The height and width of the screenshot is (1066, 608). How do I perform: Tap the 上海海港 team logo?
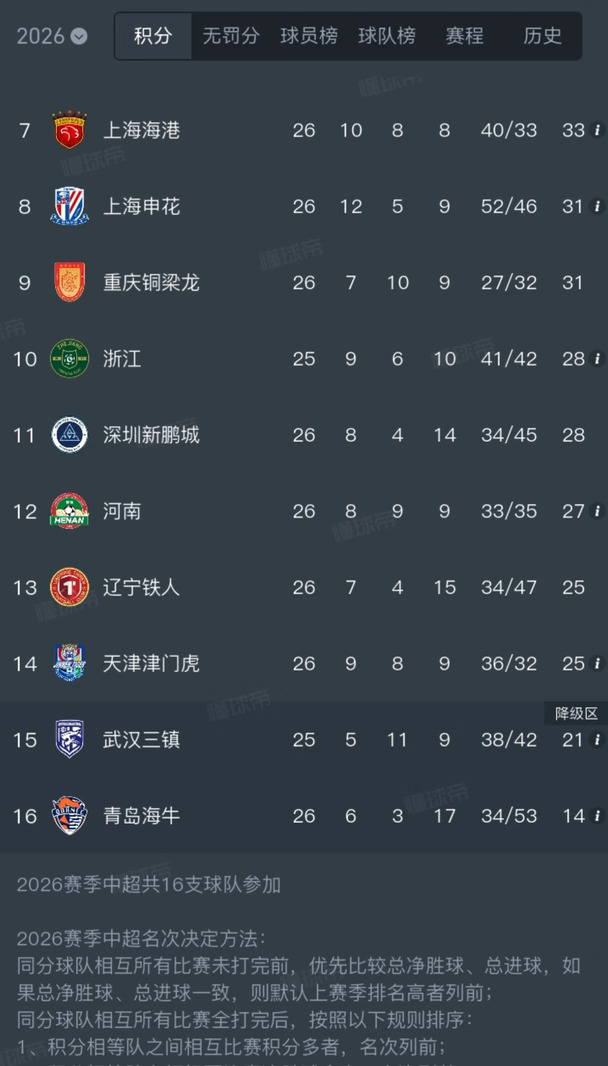click(x=69, y=130)
